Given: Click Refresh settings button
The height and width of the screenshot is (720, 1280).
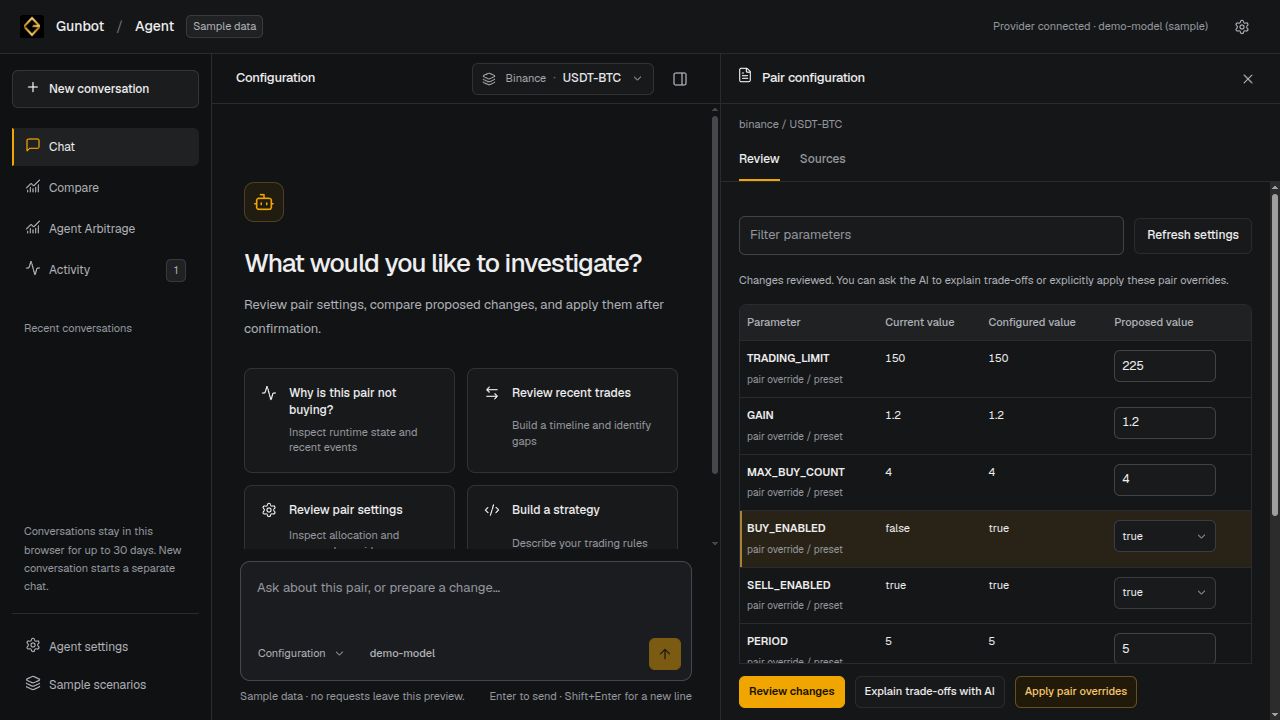Looking at the screenshot, I should click(x=1192, y=235).
